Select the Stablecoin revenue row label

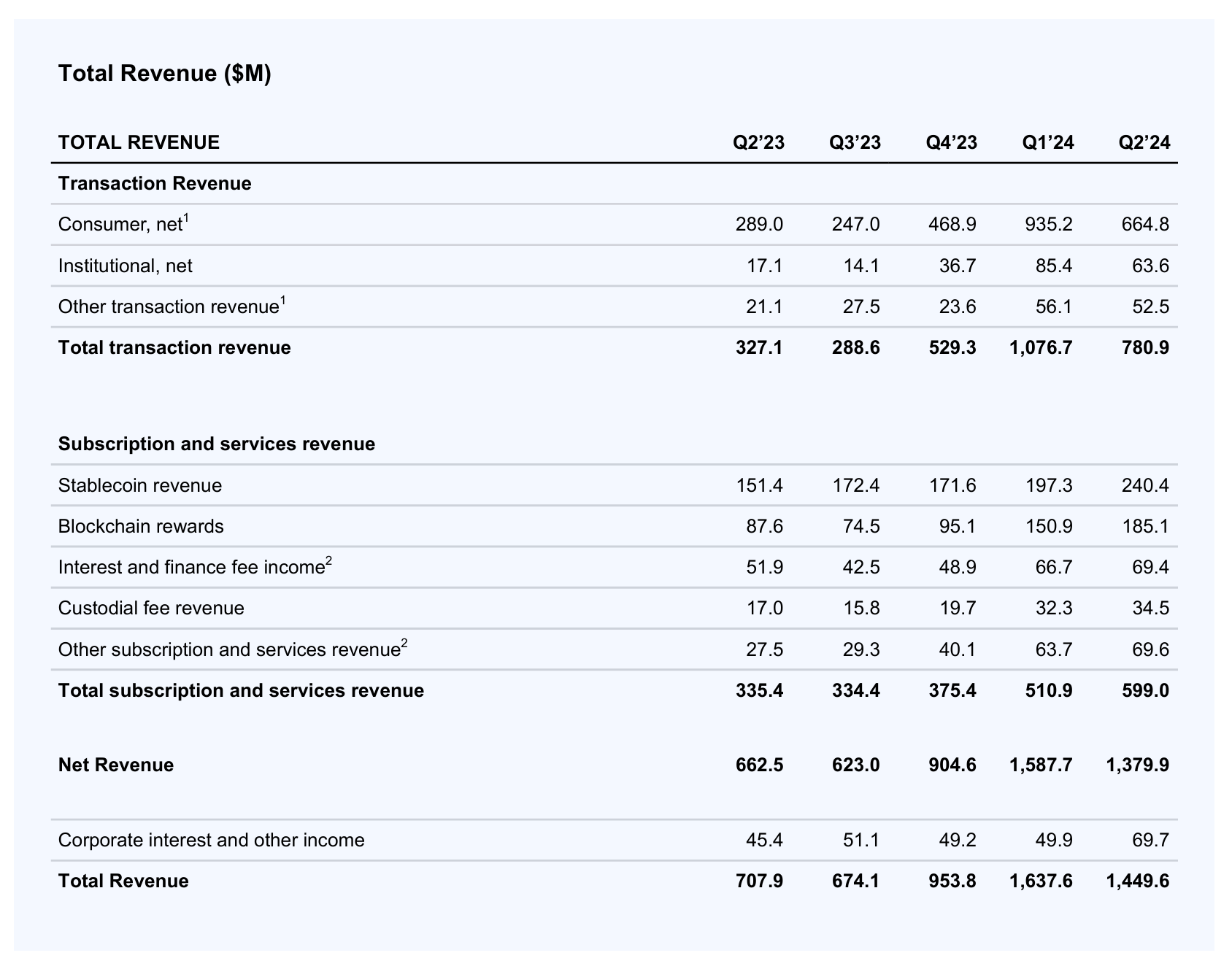(140, 485)
